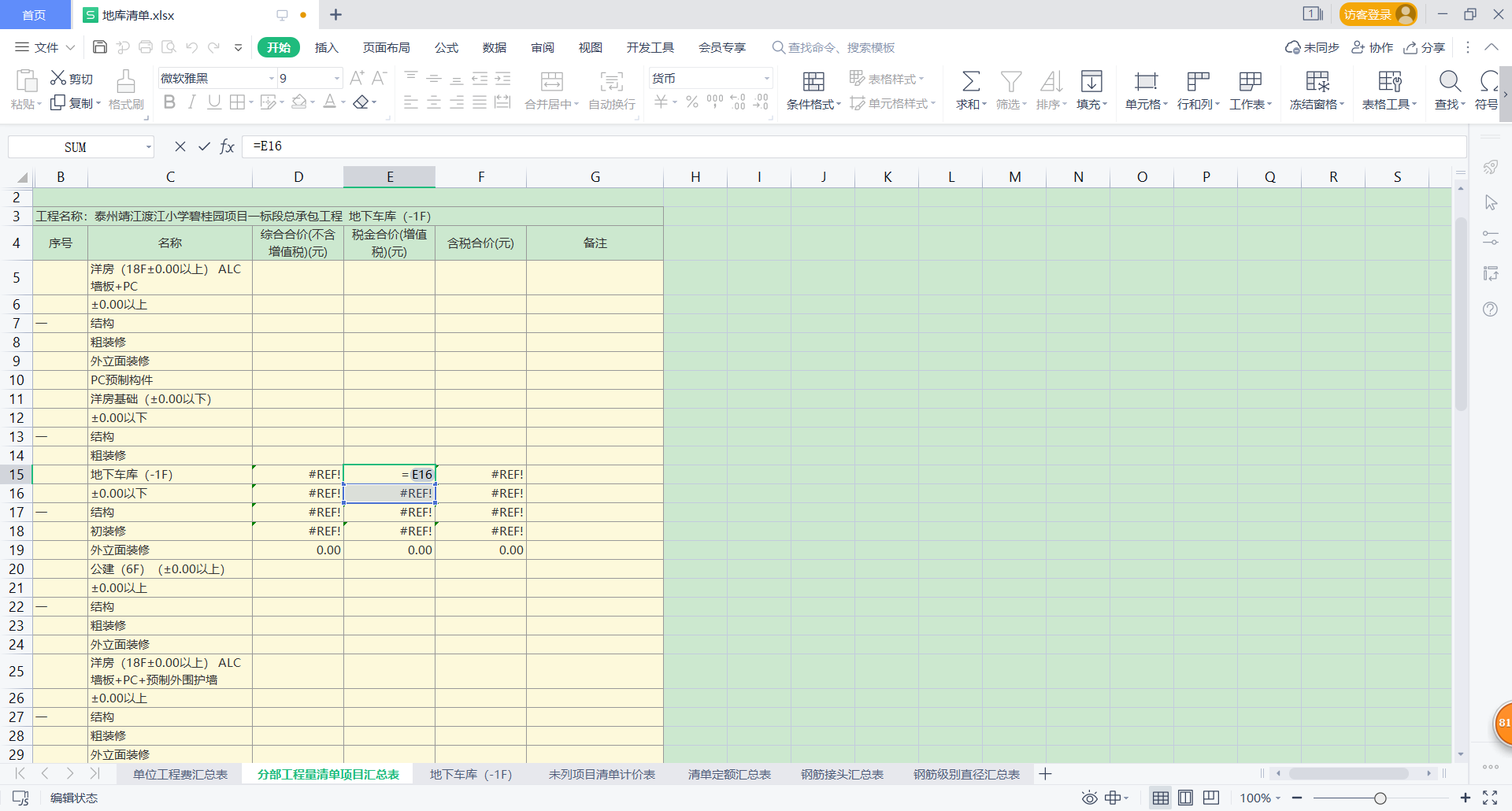The height and width of the screenshot is (811, 1512).
Task: Switch to Page Break view in status bar
Action: [x=1186, y=798]
